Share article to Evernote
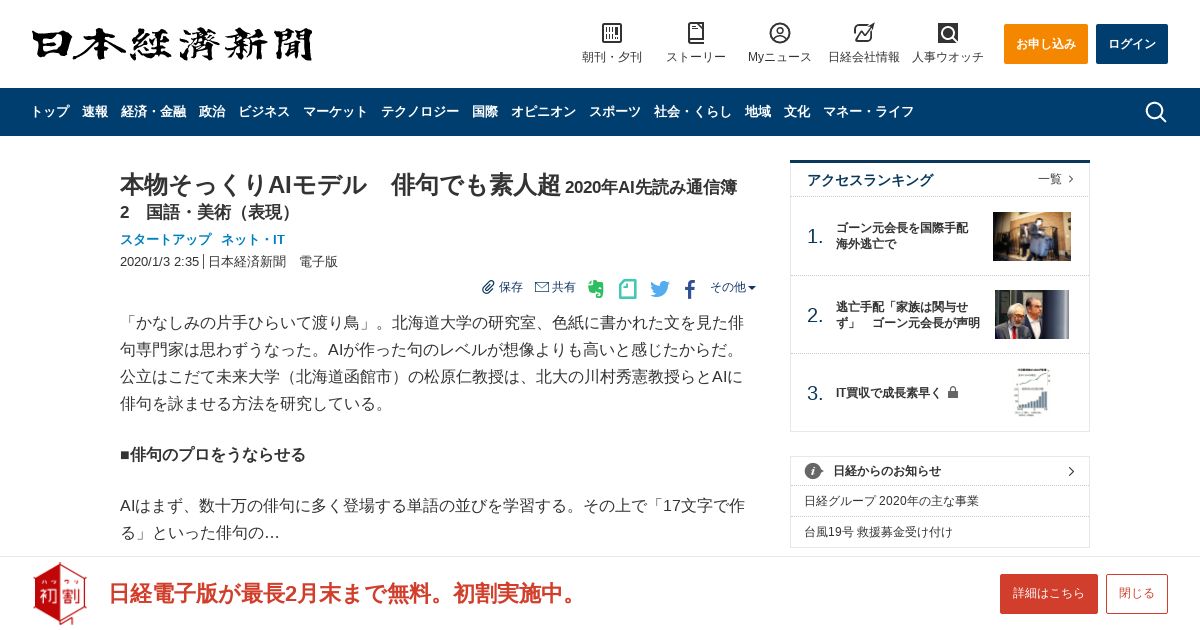Viewport: 1200px width, 630px height. [596, 289]
